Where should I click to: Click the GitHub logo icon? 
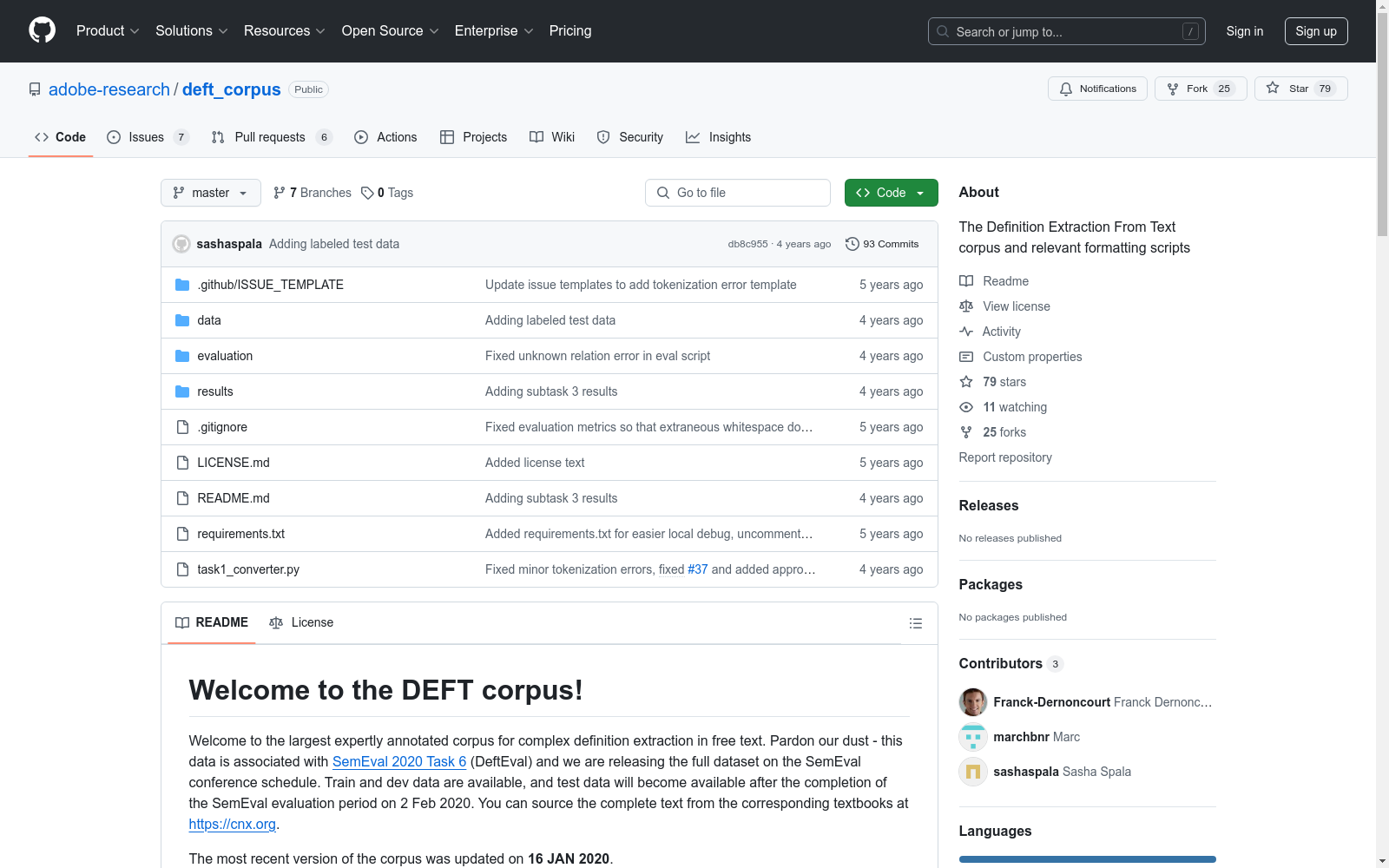(42, 30)
